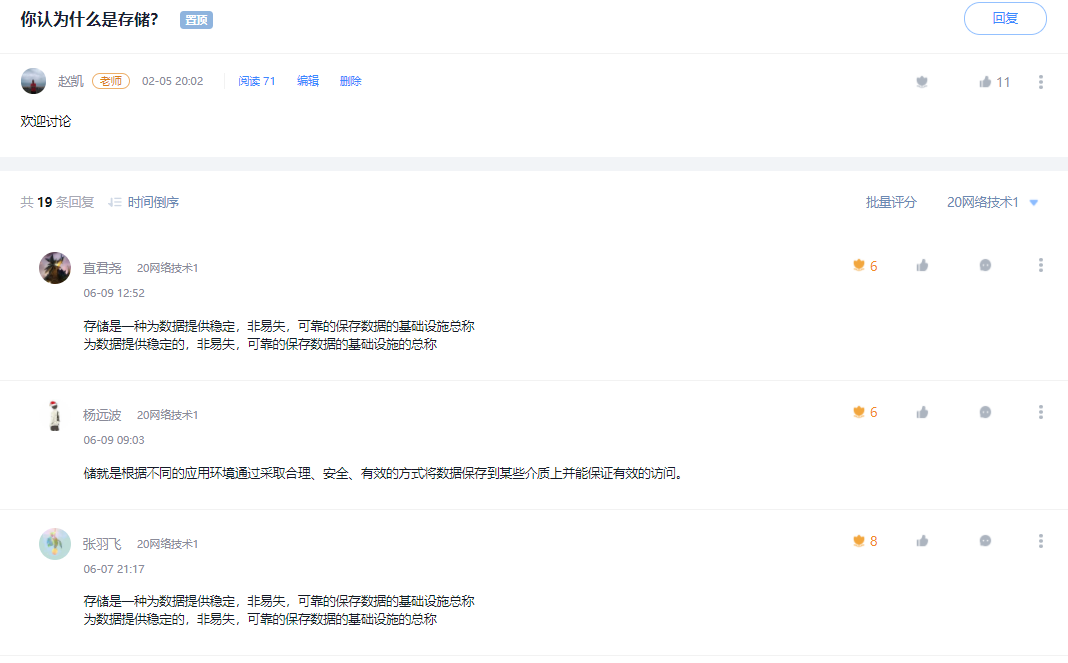Select 批量评分 batch grading
Screen dimensions: 1068x663
tap(891, 201)
